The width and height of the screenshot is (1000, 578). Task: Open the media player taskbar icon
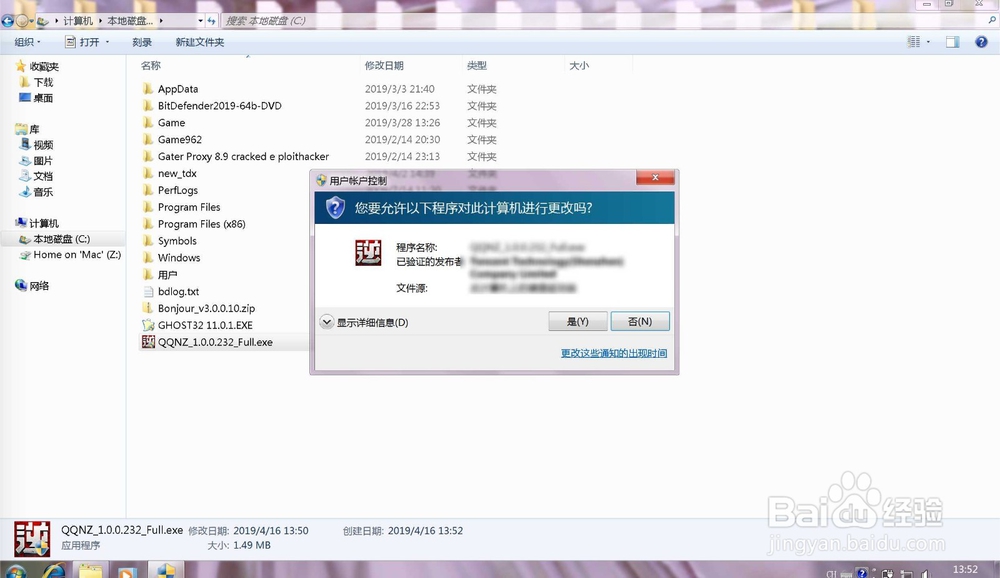click(x=126, y=571)
